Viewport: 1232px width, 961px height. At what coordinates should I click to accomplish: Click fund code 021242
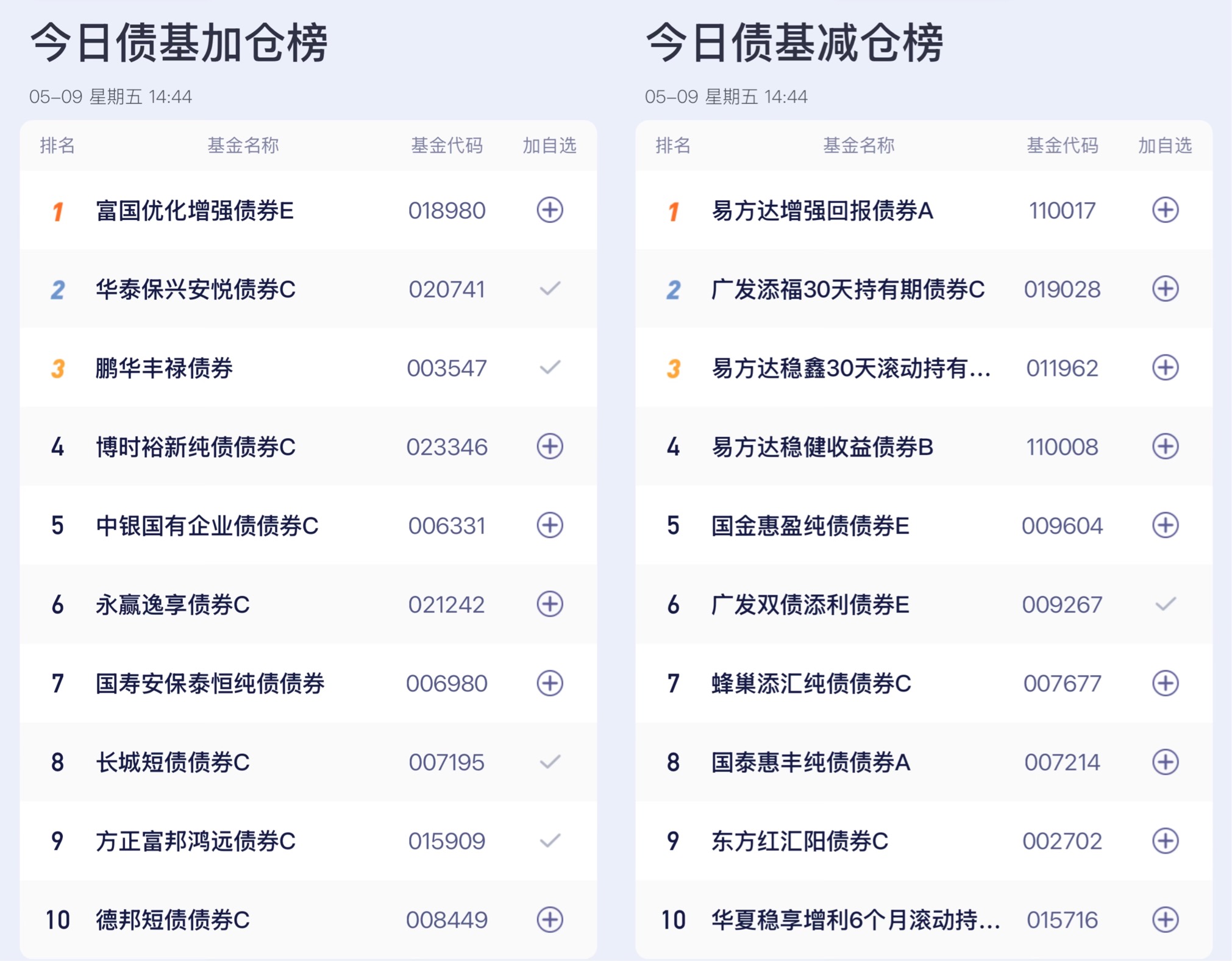click(x=447, y=605)
